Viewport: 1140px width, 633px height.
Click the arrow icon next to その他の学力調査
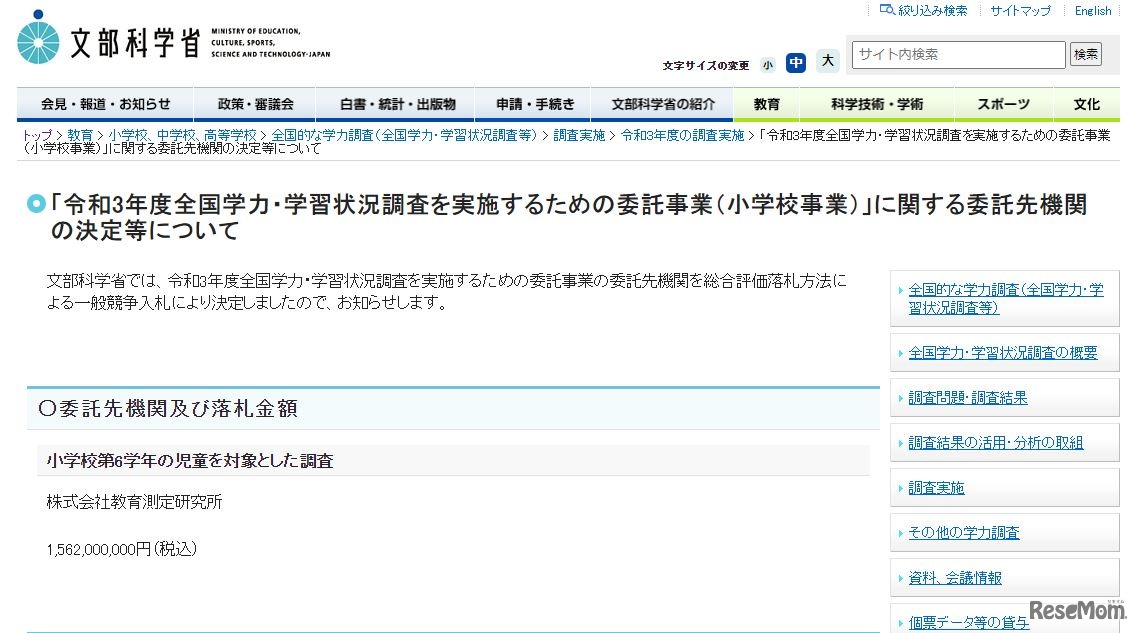point(902,532)
